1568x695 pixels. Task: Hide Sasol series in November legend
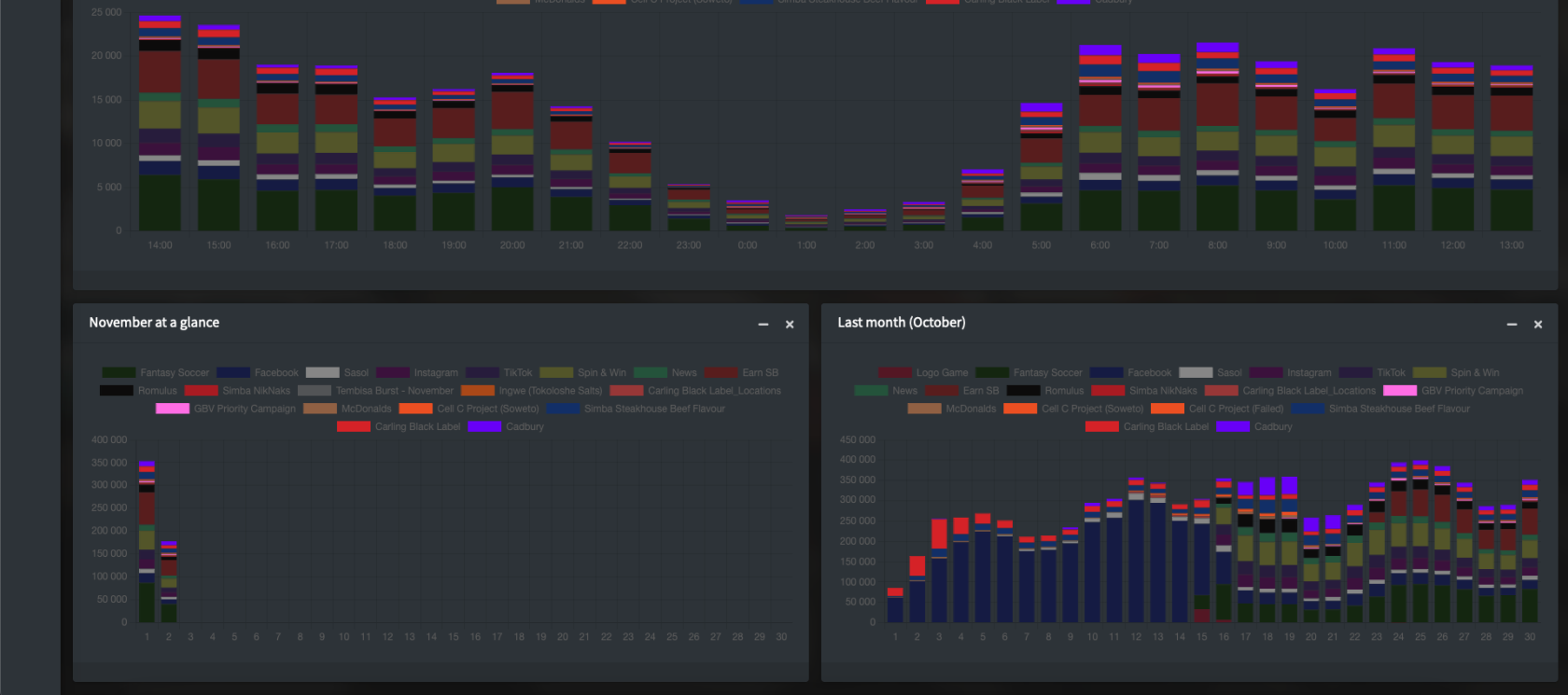[337, 372]
